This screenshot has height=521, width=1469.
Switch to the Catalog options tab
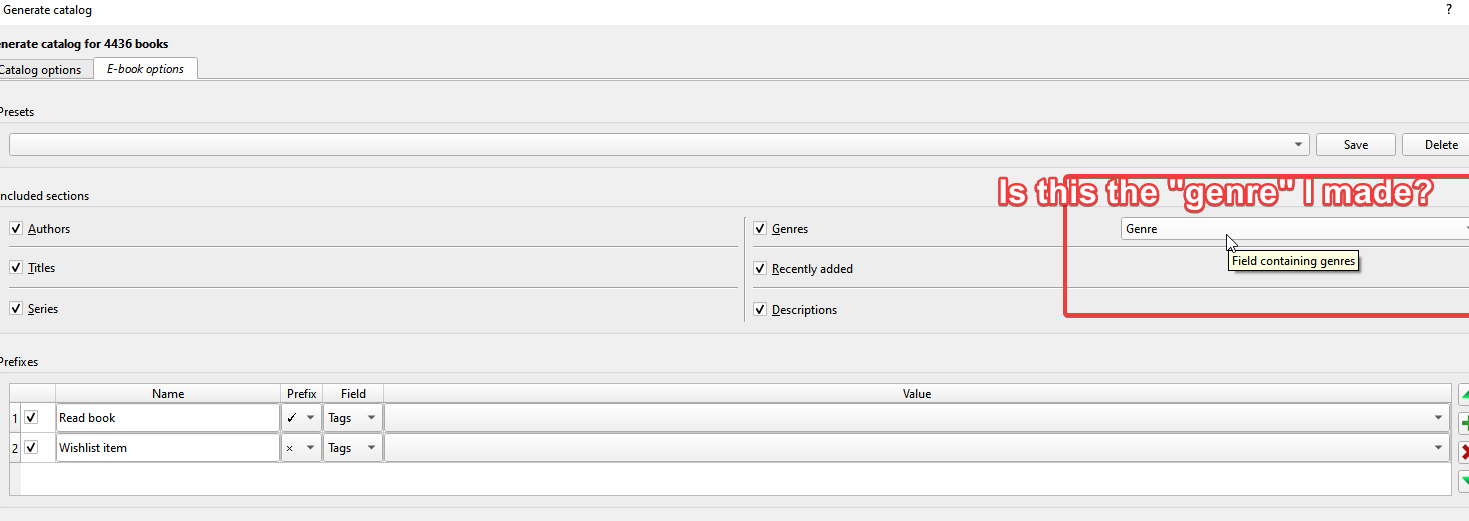pyautogui.click(x=41, y=70)
